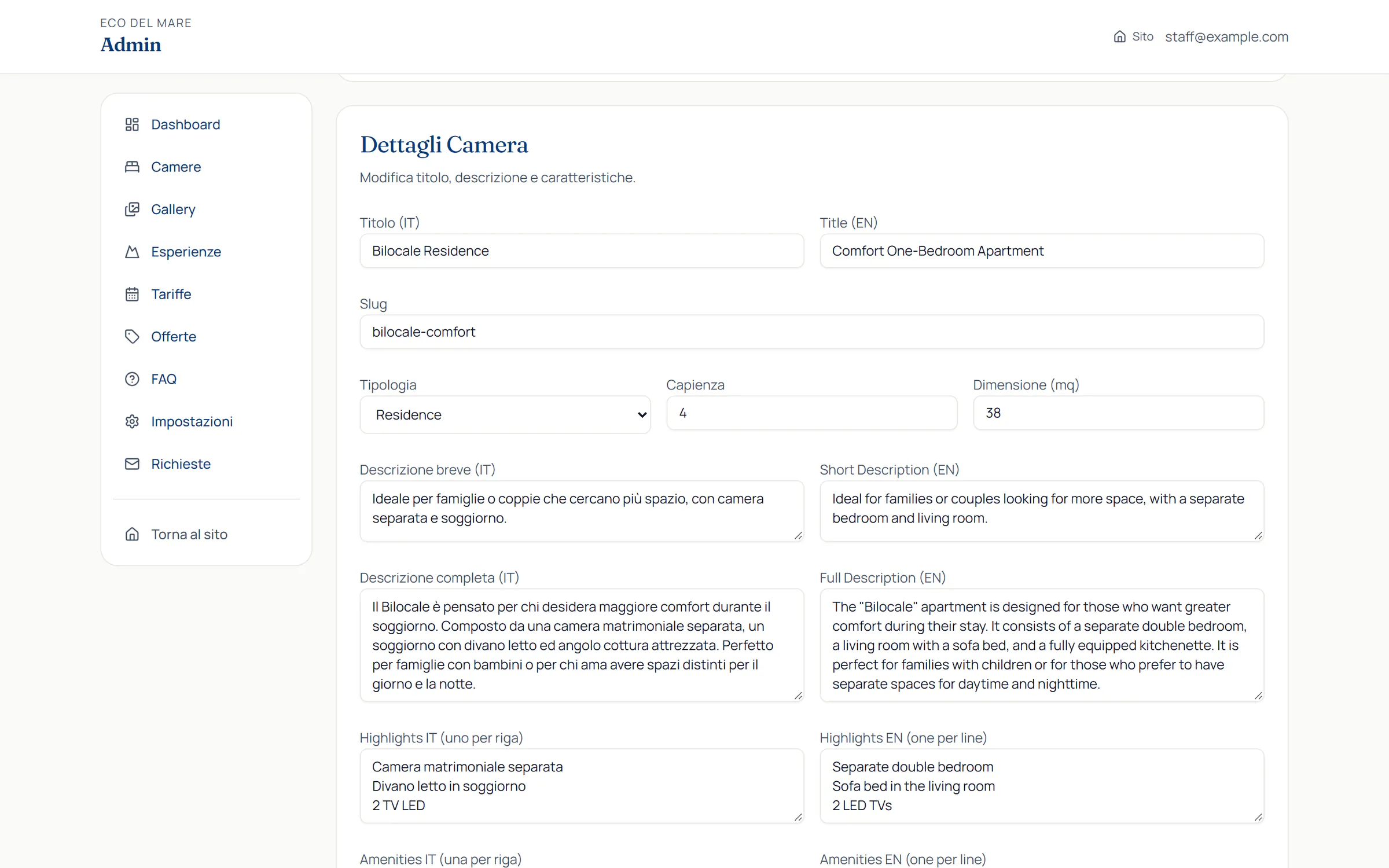
Task: Expand the Tipologia Residence dropdown
Action: click(505, 414)
